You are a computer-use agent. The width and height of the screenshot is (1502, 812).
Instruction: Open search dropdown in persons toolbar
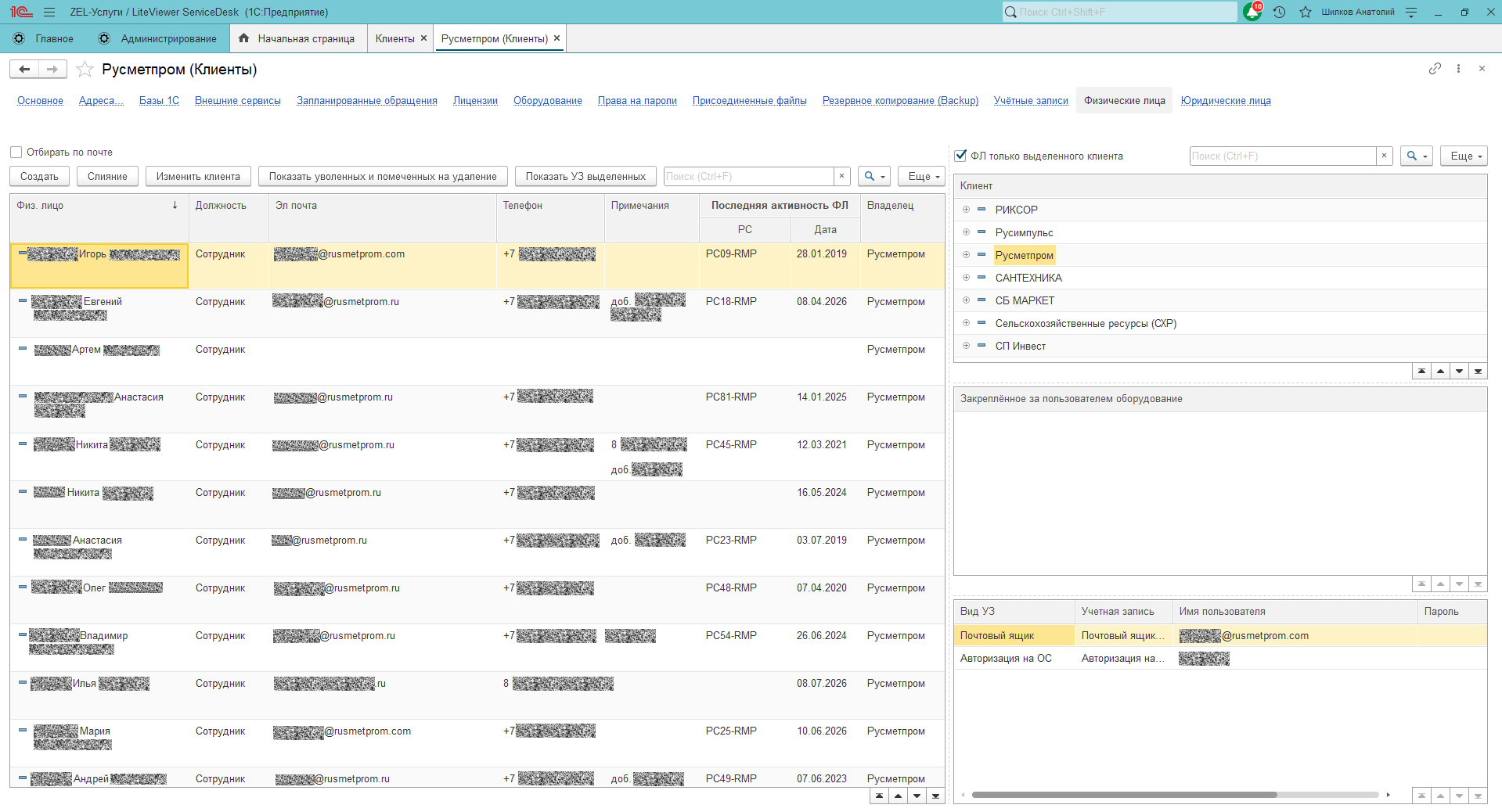coord(874,176)
